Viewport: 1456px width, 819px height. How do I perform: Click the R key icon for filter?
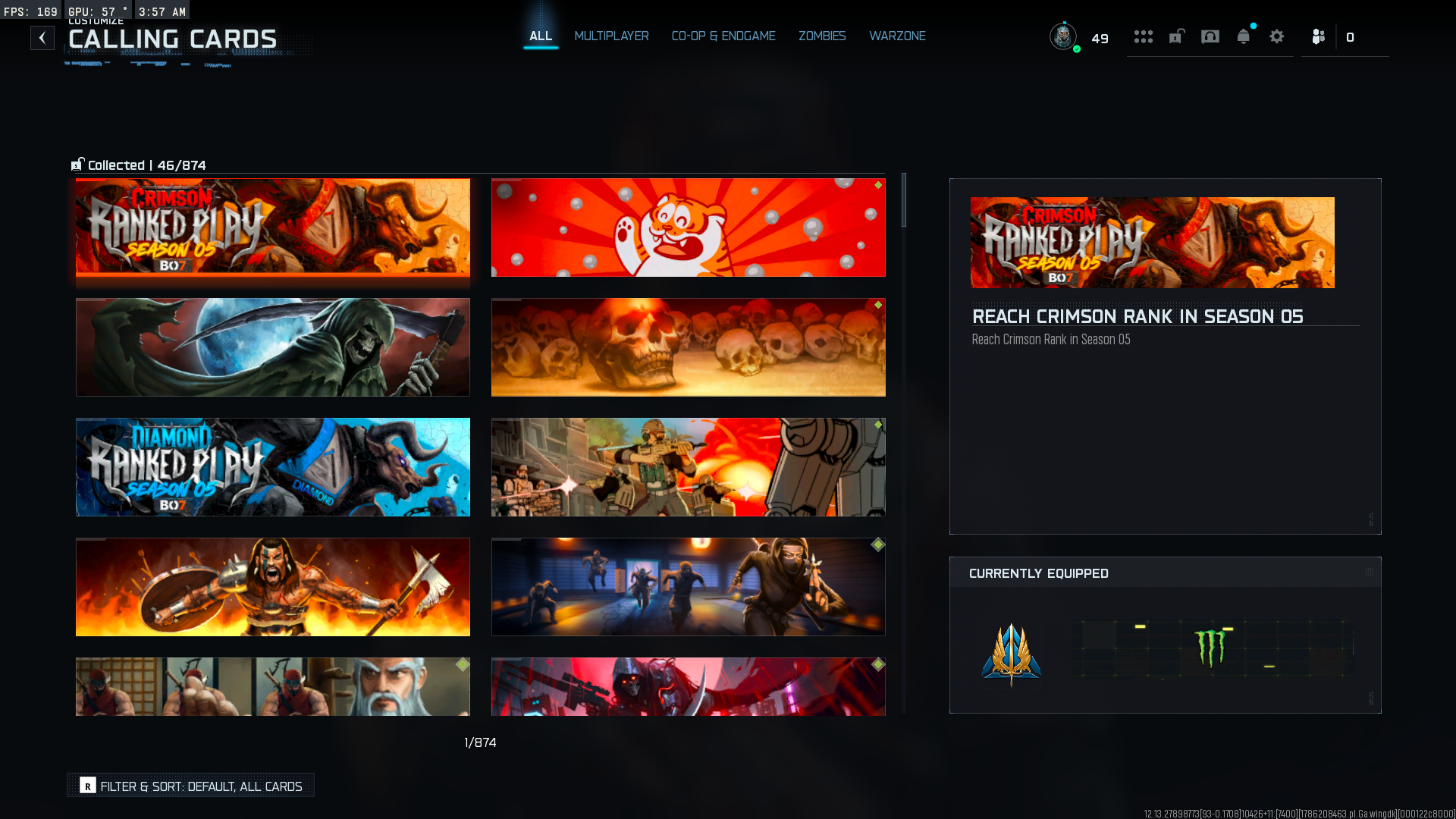coord(88,786)
